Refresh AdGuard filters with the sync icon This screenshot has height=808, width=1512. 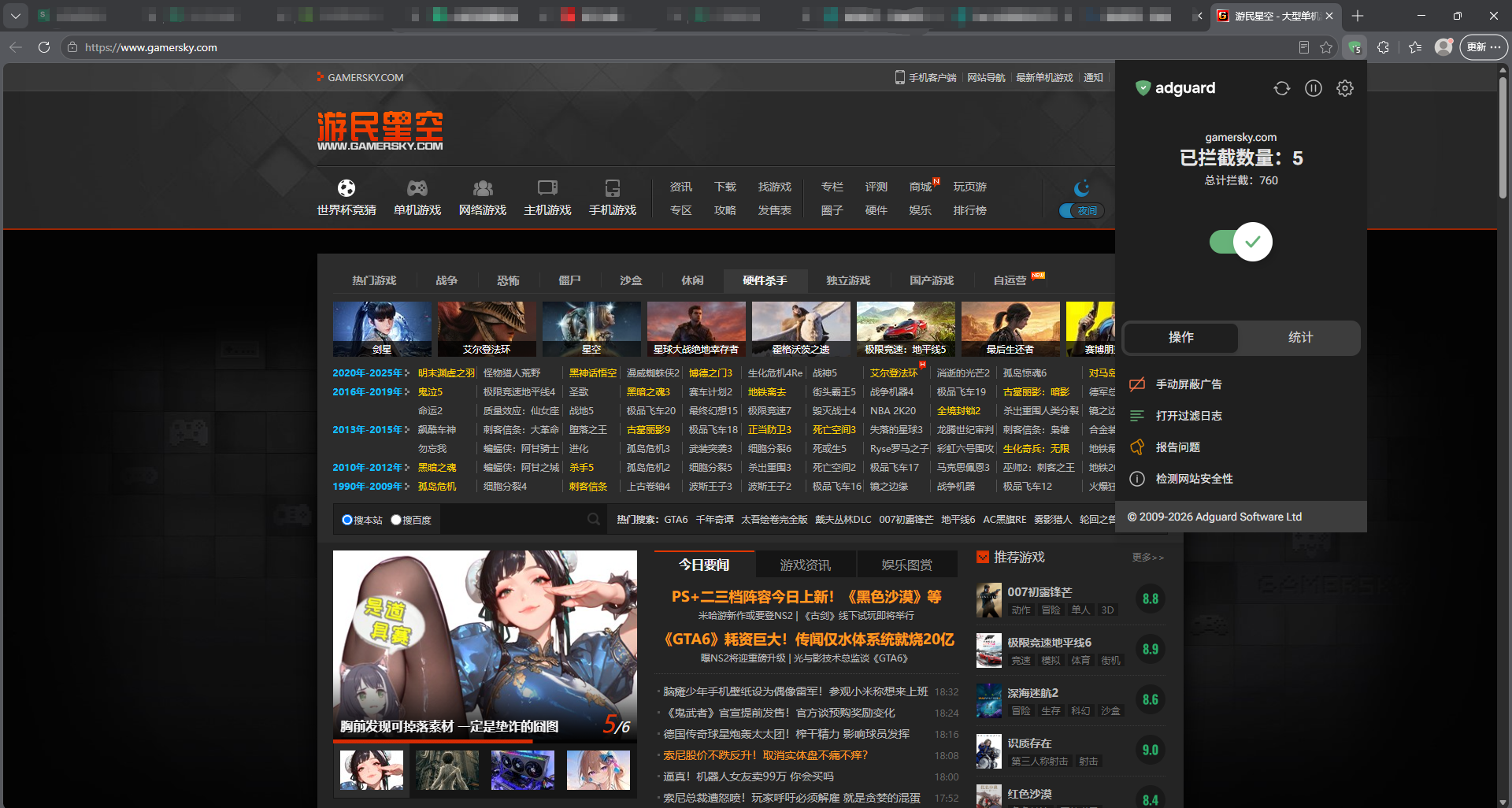pyautogui.click(x=1282, y=88)
